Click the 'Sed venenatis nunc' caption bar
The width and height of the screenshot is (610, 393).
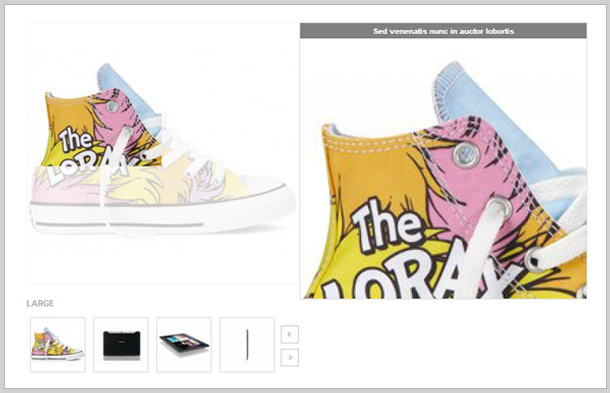tap(443, 31)
